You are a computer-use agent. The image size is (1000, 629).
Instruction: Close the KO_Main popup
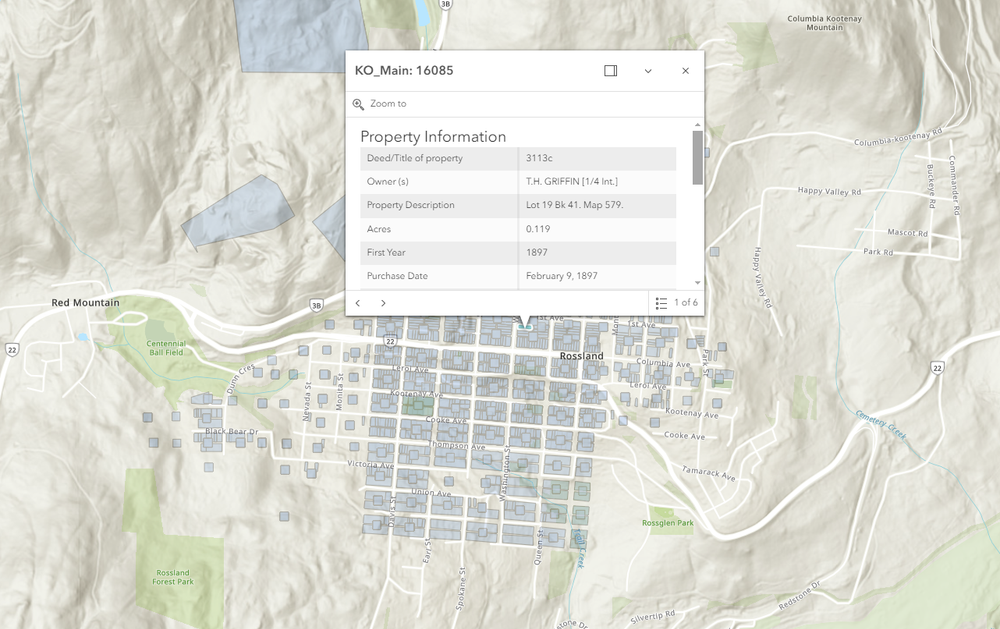pyautogui.click(x=686, y=71)
